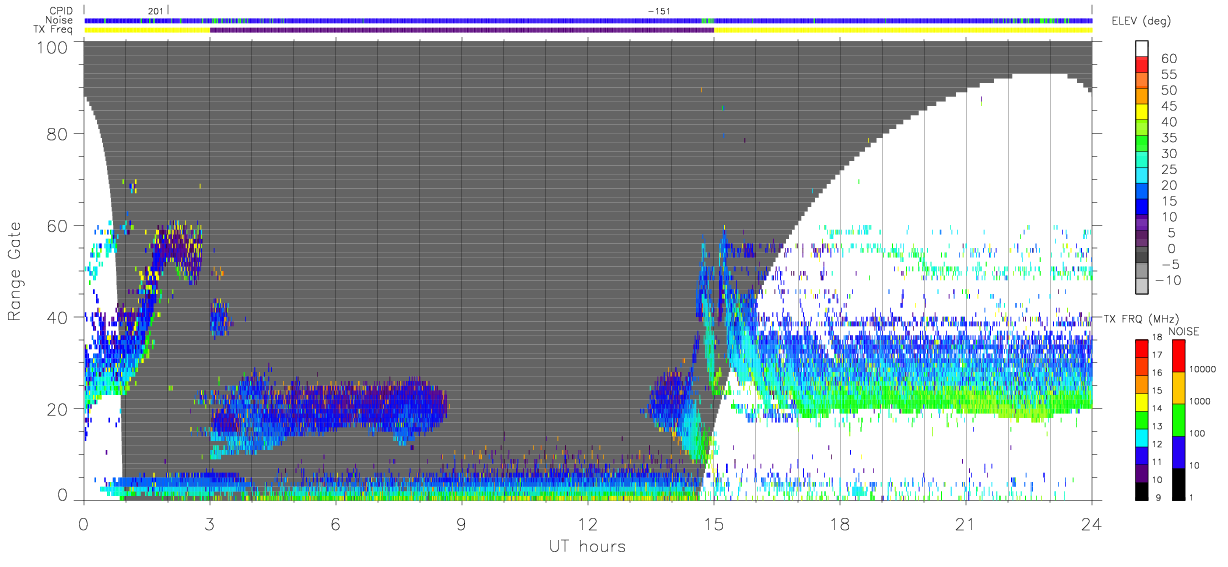Viewport: 1228px width, 567px height.
Task: Click the Range Gate axis tick label 60
Action: [58, 226]
